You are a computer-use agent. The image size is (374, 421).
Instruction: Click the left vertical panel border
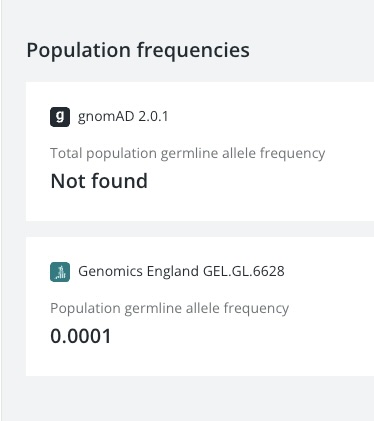tap(1, 210)
